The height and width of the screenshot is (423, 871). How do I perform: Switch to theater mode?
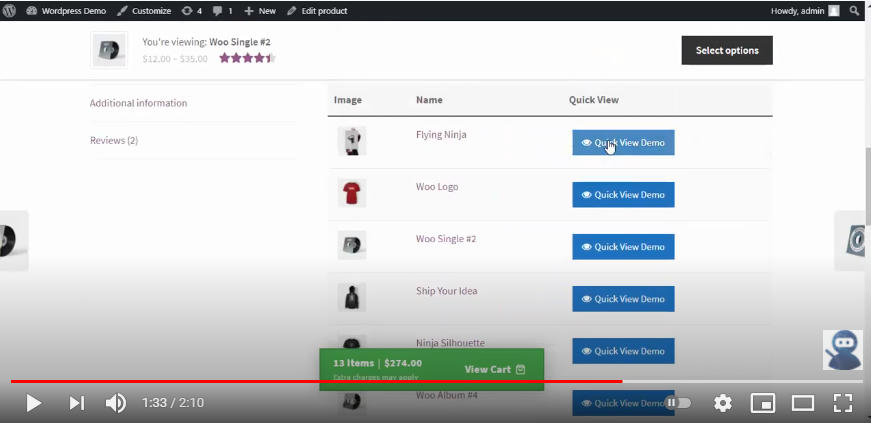pos(803,403)
